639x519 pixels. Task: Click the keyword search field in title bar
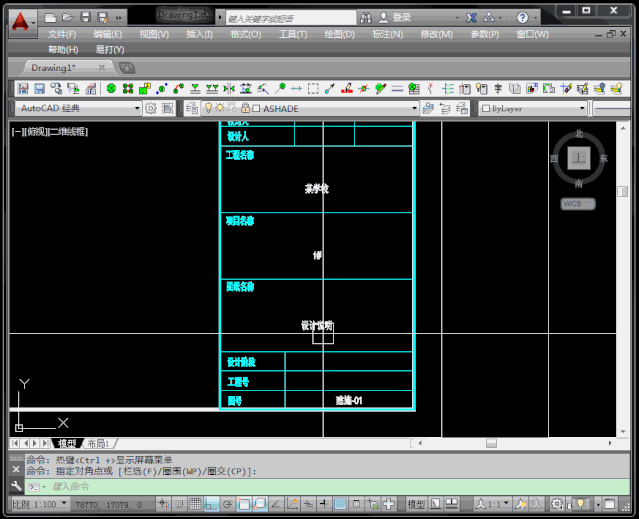[x=291, y=18]
